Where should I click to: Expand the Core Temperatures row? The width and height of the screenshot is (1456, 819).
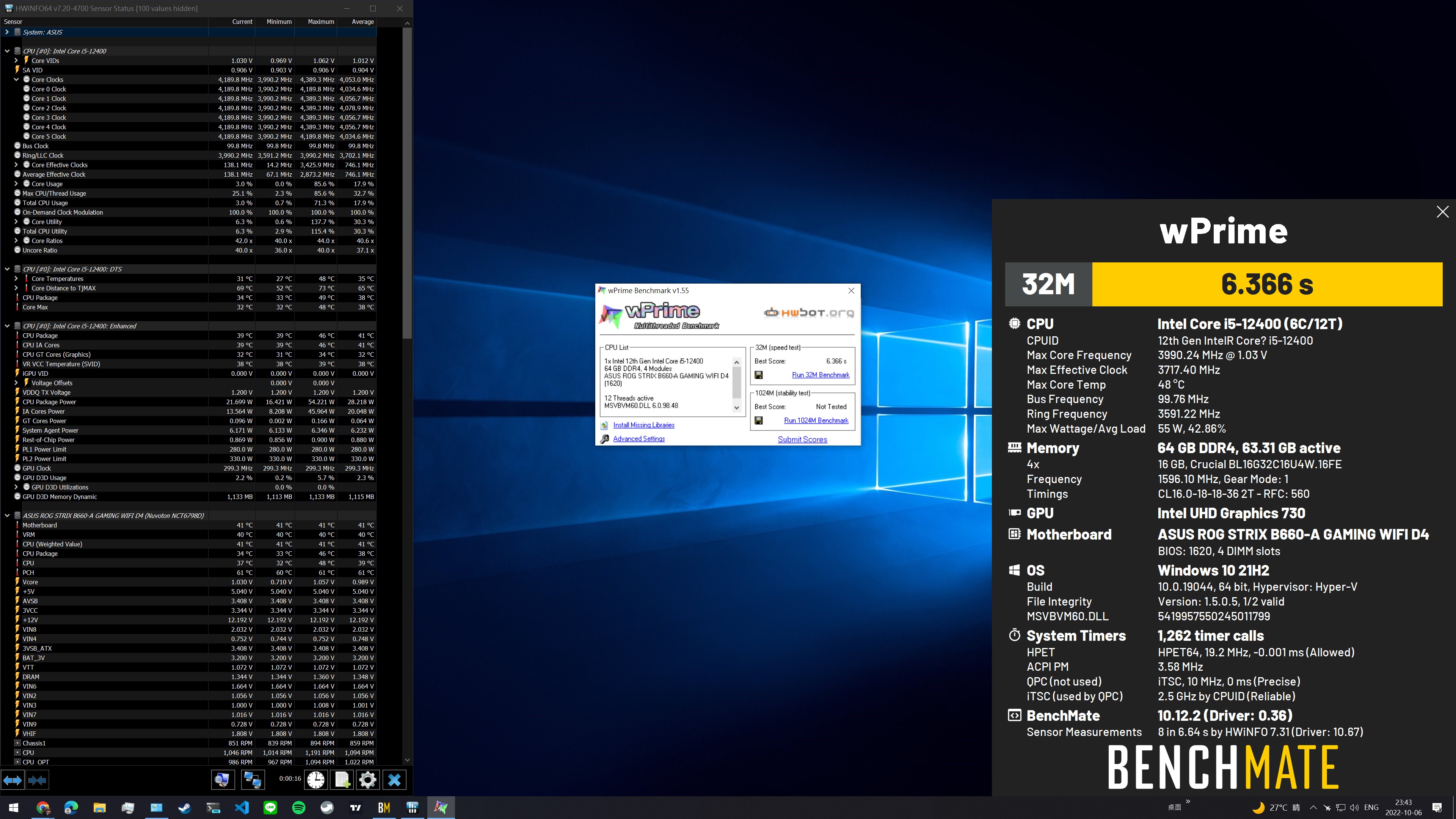coord(16,279)
